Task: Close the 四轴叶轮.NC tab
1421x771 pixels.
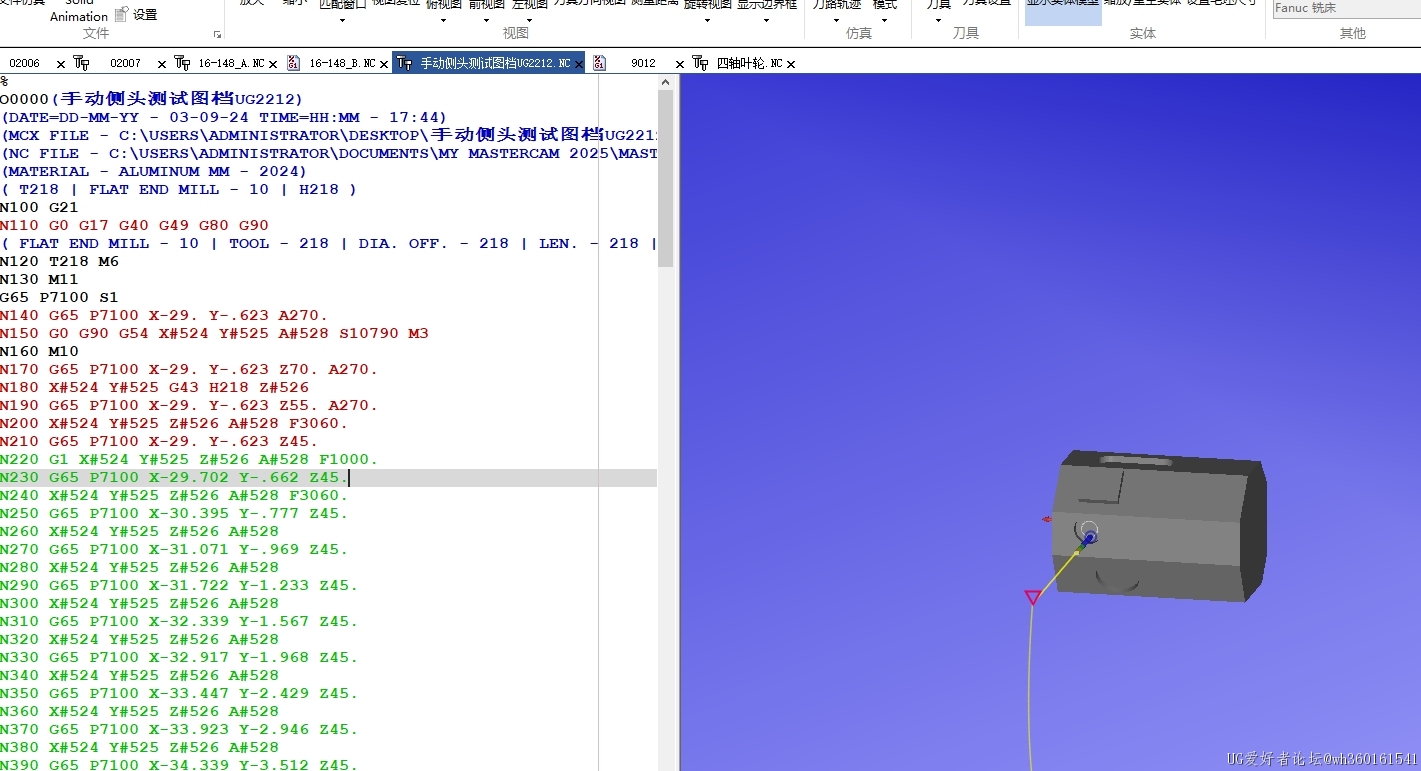Action: click(x=791, y=64)
